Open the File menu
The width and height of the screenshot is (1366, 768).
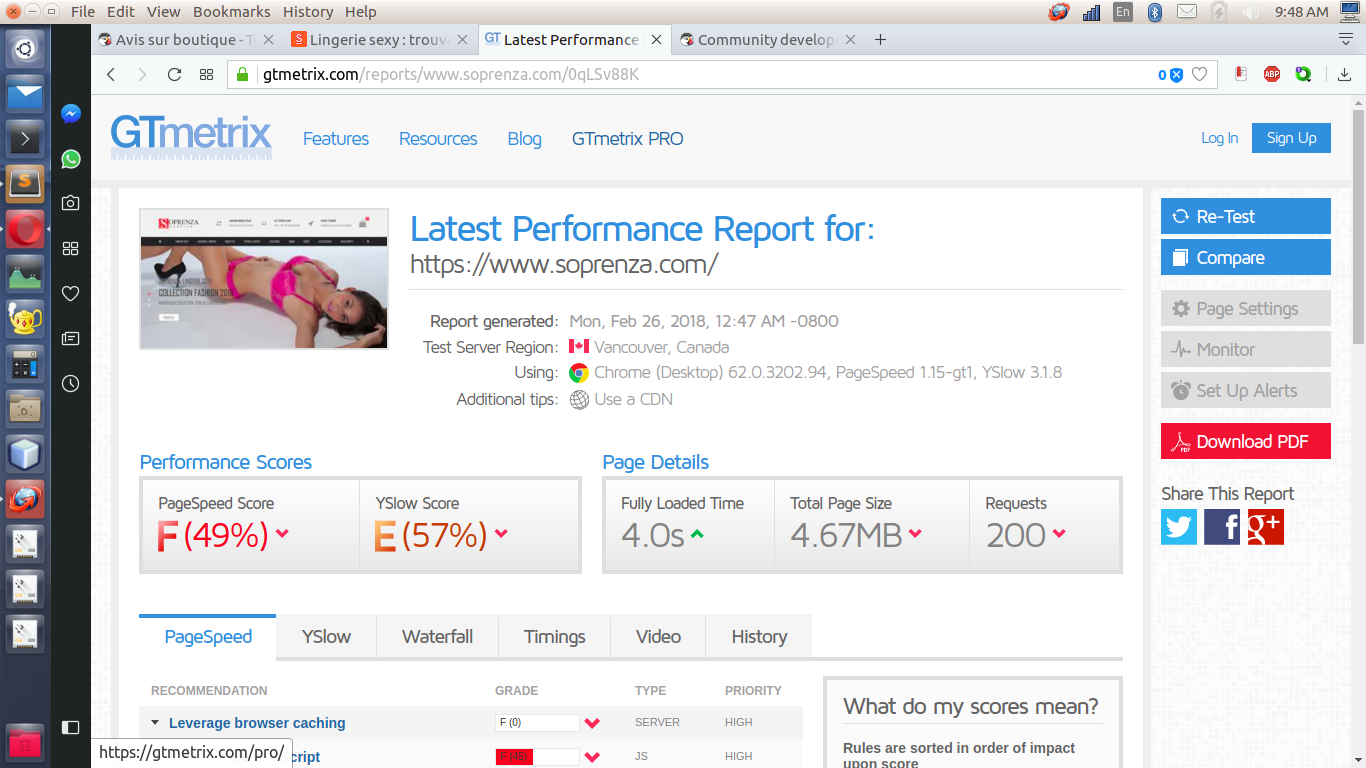(x=83, y=12)
